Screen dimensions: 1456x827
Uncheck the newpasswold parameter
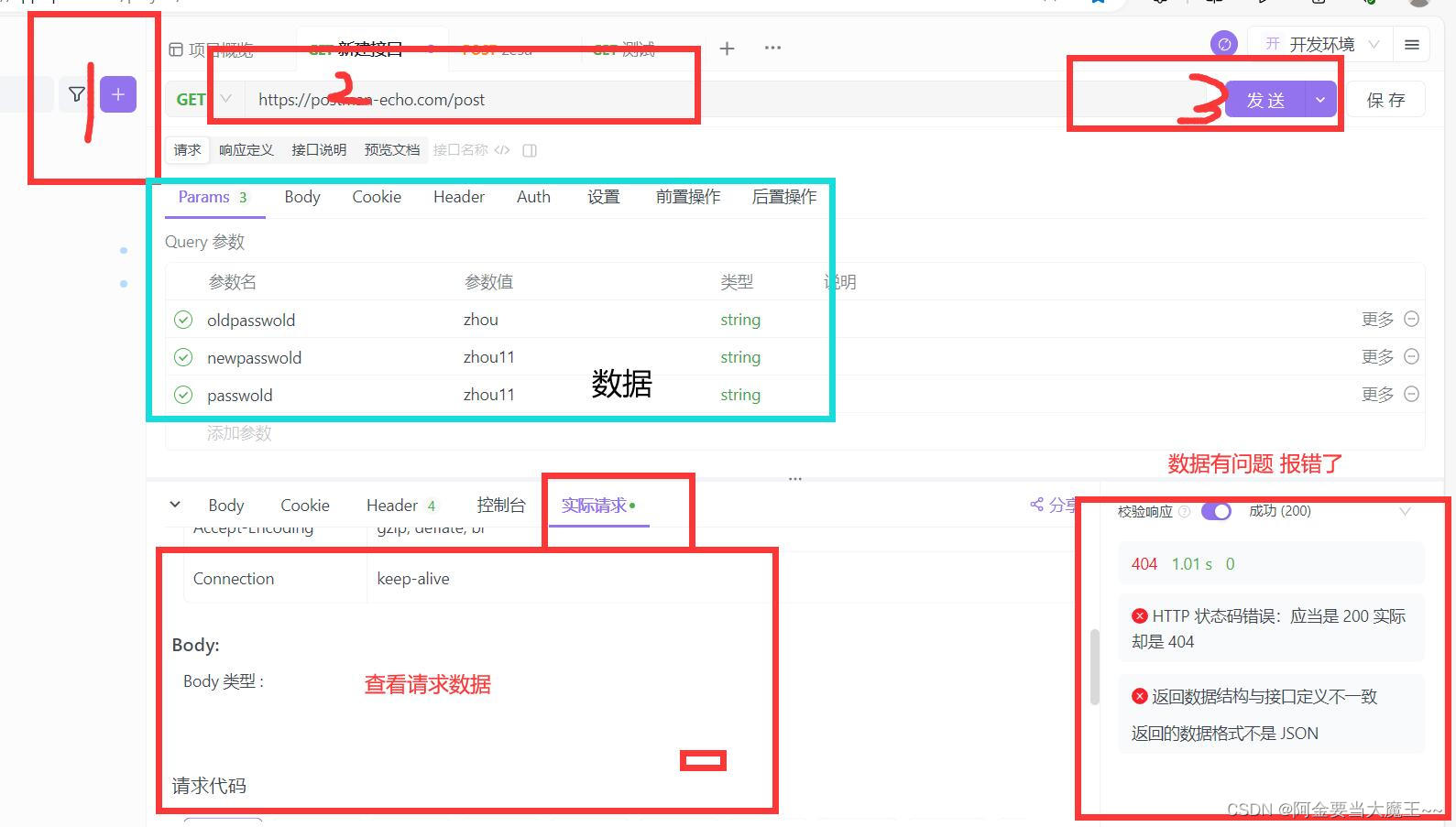pos(183,357)
